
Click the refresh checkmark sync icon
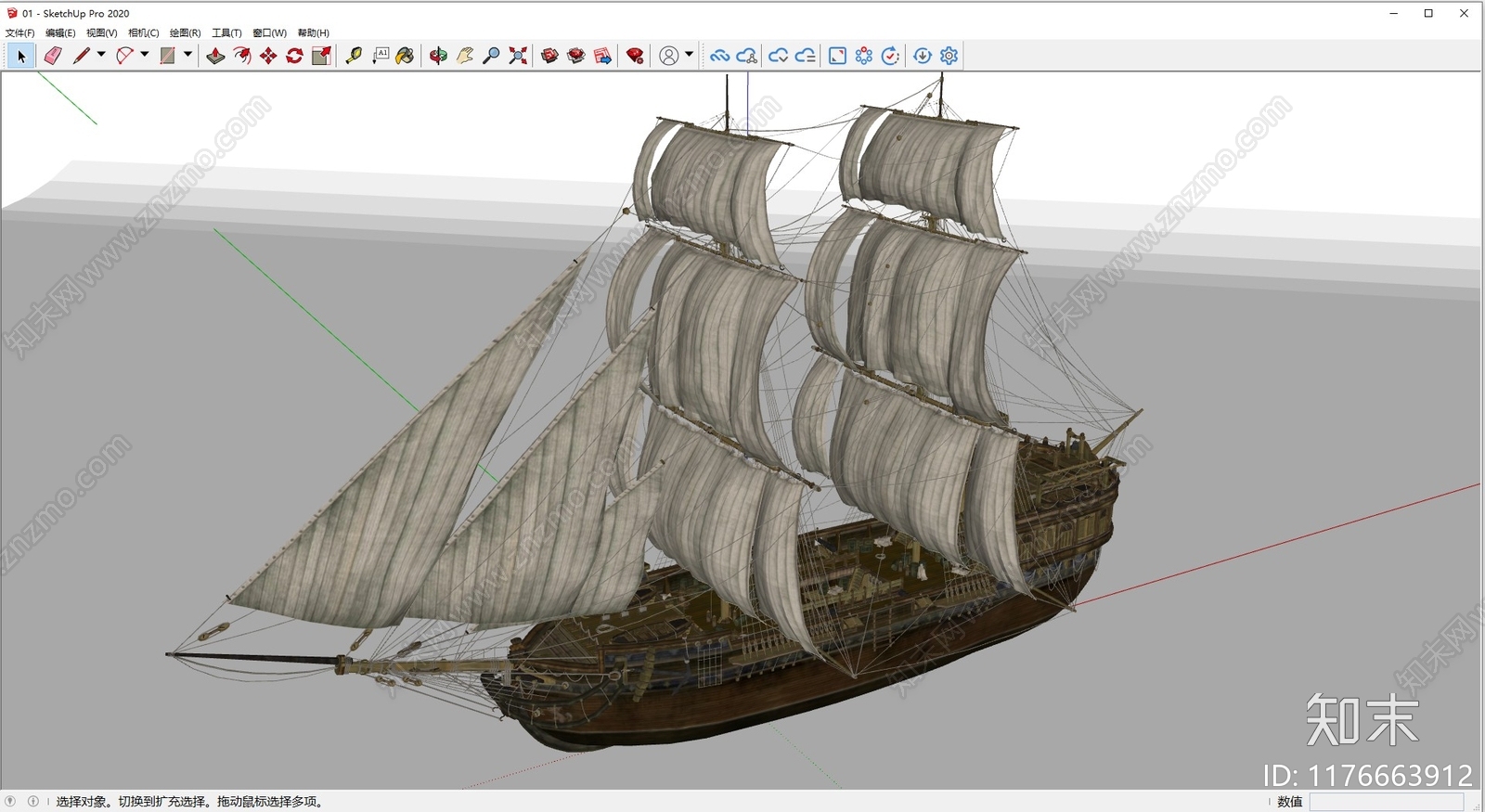click(x=890, y=57)
